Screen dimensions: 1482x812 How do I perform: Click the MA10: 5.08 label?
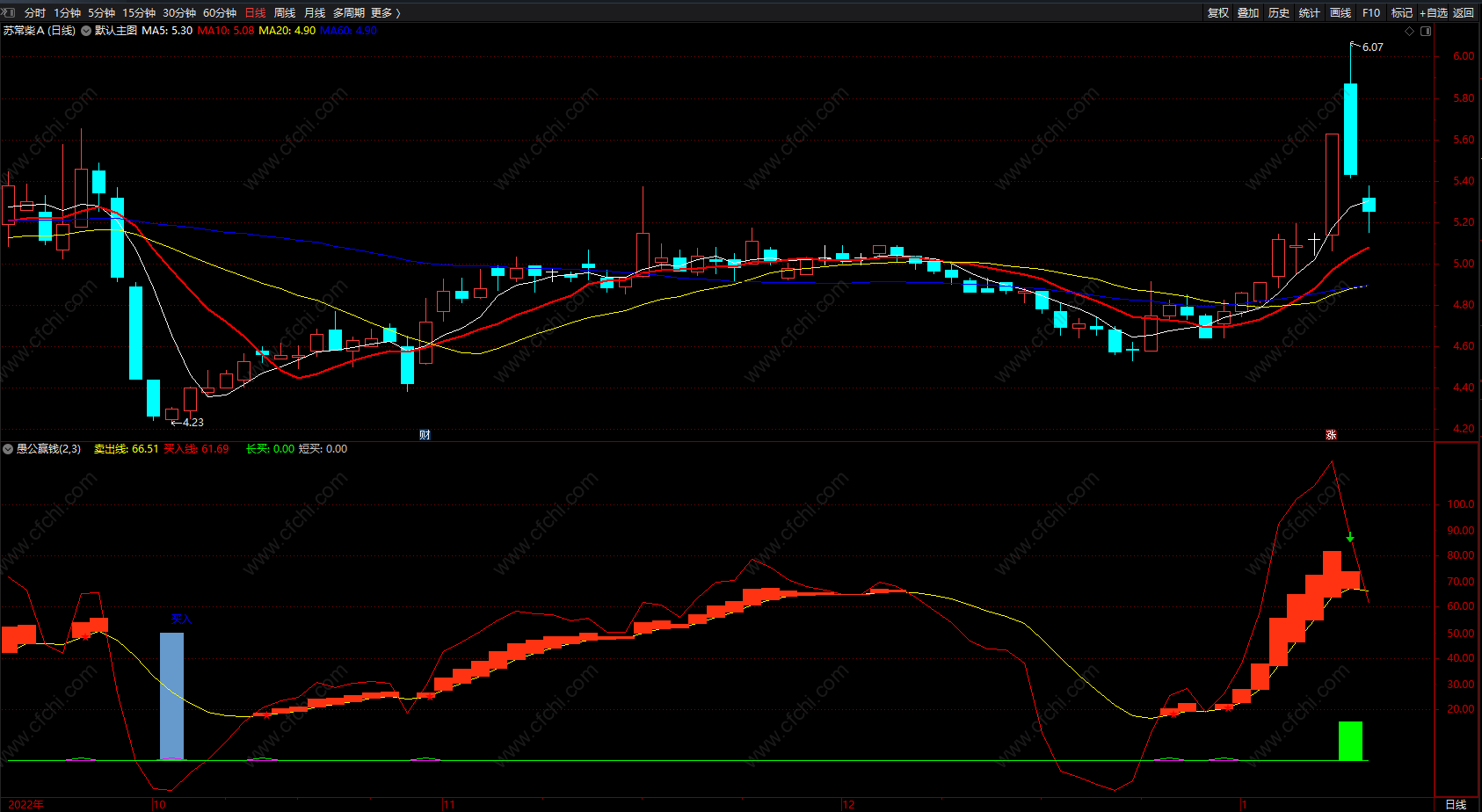[226, 31]
